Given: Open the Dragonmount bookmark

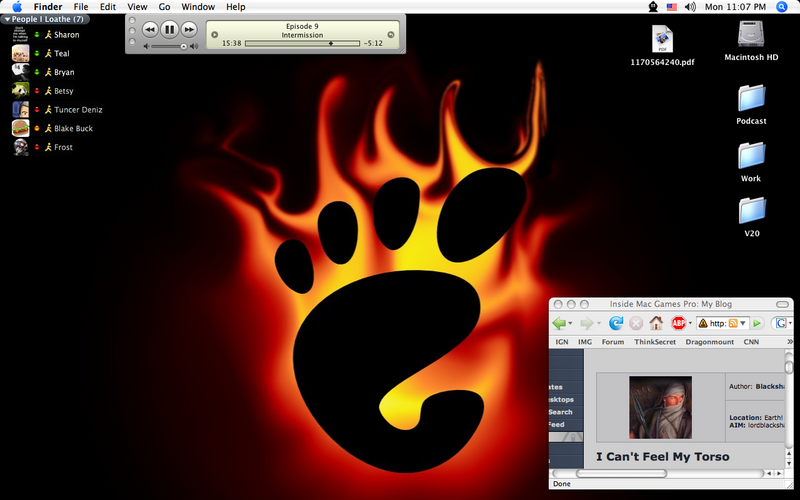Looking at the screenshot, I should click(x=710, y=342).
